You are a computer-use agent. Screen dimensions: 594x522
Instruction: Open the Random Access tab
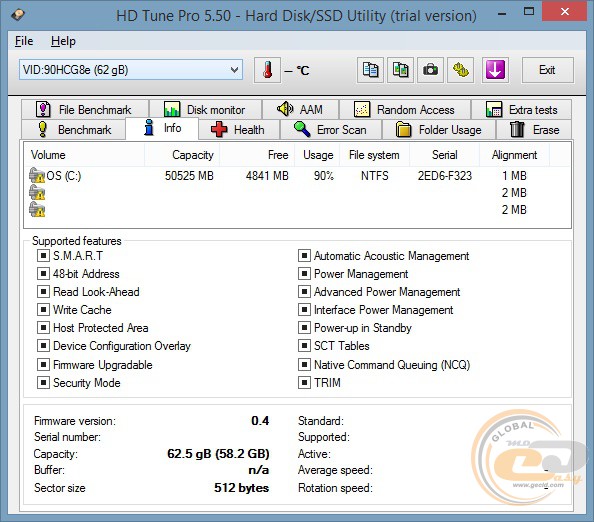pos(405,110)
